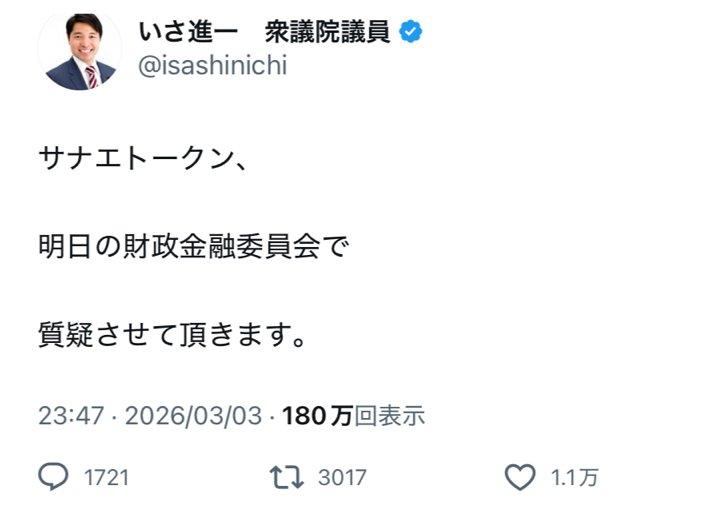Click the blue verified badge
Screen dimensions: 703x510
[x=410, y=32]
